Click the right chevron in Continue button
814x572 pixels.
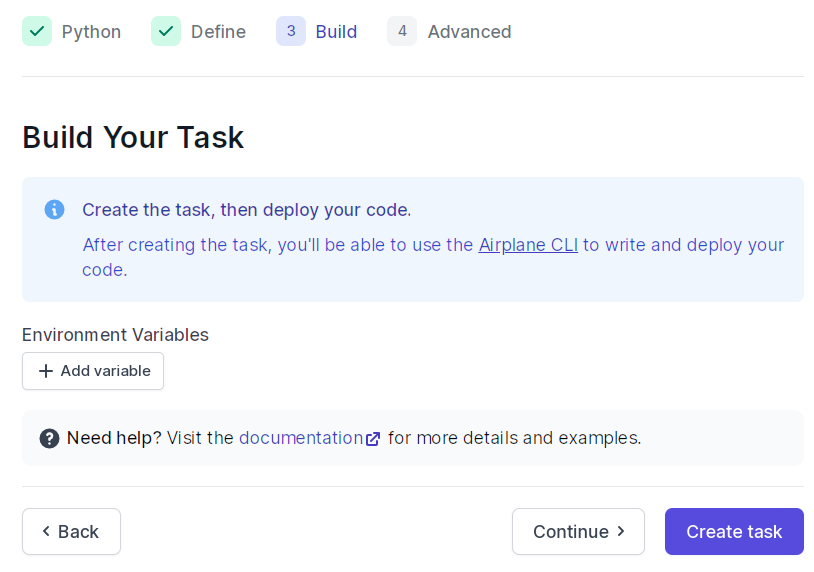[621, 531]
